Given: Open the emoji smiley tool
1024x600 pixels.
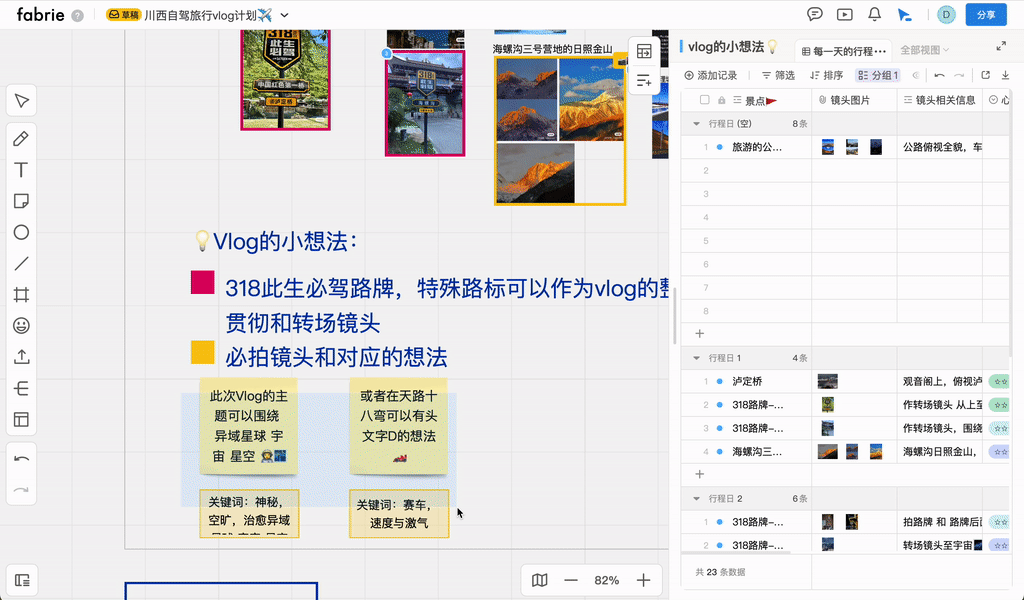Looking at the screenshot, I should tap(22, 326).
